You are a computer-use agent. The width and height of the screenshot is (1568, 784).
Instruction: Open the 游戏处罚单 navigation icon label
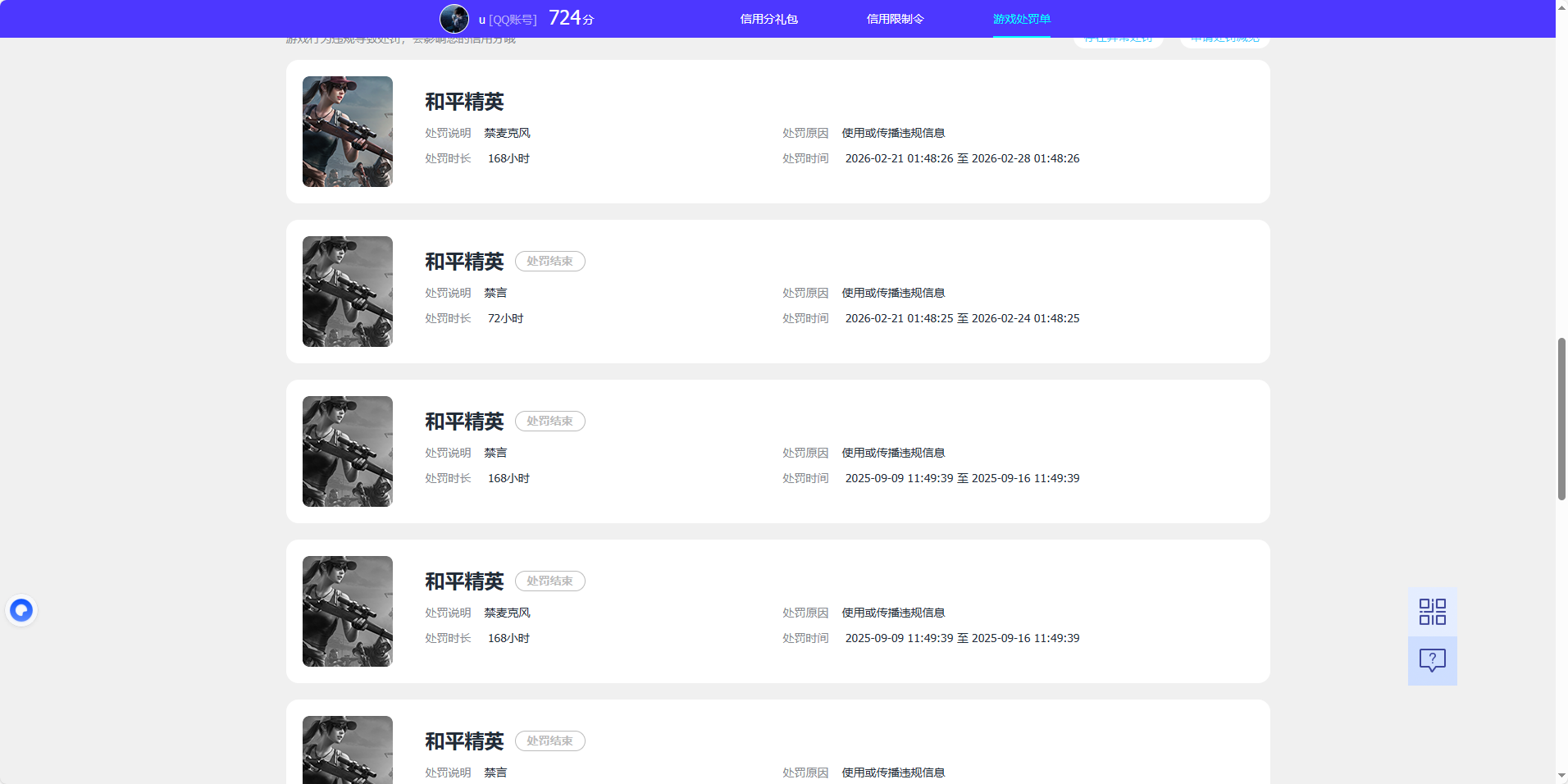pyautogui.click(x=1020, y=18)
